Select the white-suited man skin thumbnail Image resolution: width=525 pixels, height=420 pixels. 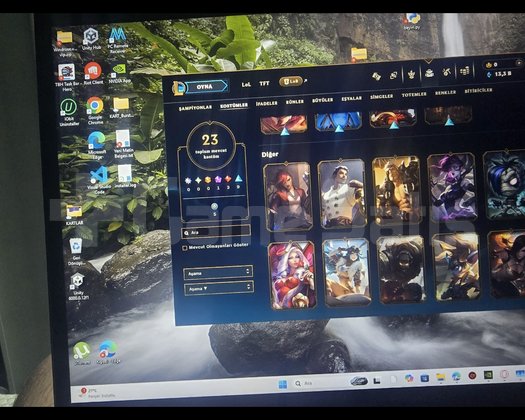pyautogui.click(x=342, y=194)
